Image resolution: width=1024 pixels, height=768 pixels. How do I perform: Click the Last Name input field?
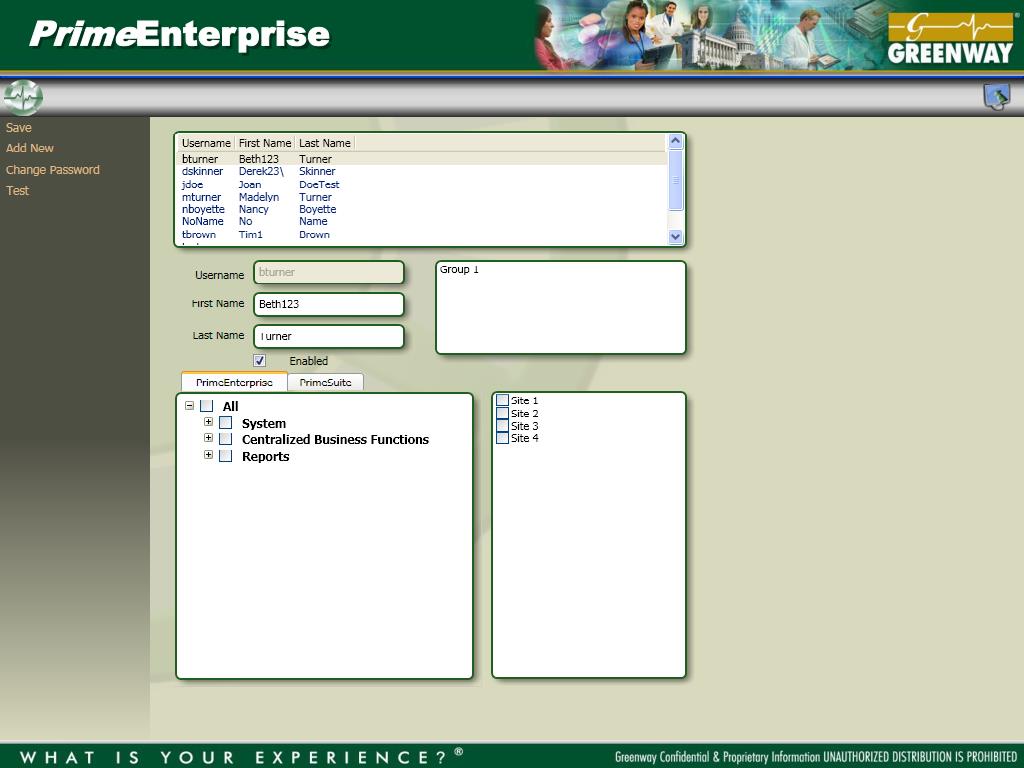[328, 336]
